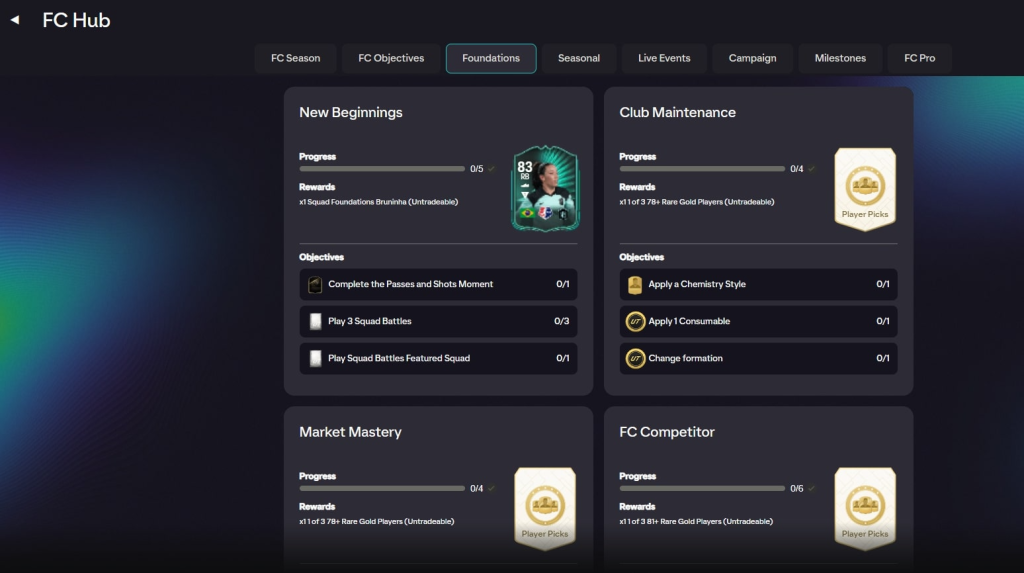The width and height of the screenshot is (1024, 573).
Task: Click the UT icon beside Change formation
Action: click(x=634, y=358)
